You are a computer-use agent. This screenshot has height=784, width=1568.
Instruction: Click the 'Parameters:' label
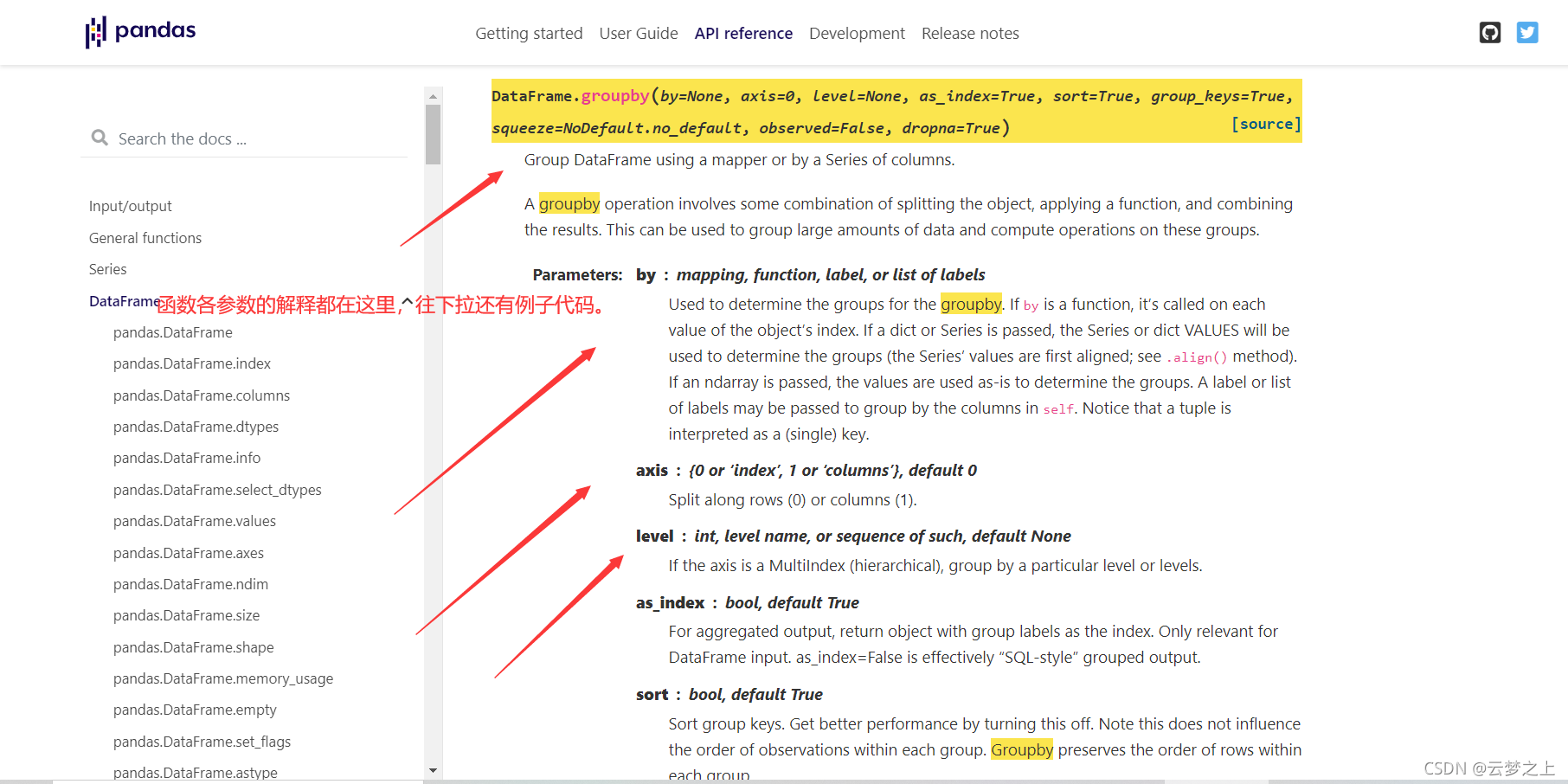pos(578,274)
